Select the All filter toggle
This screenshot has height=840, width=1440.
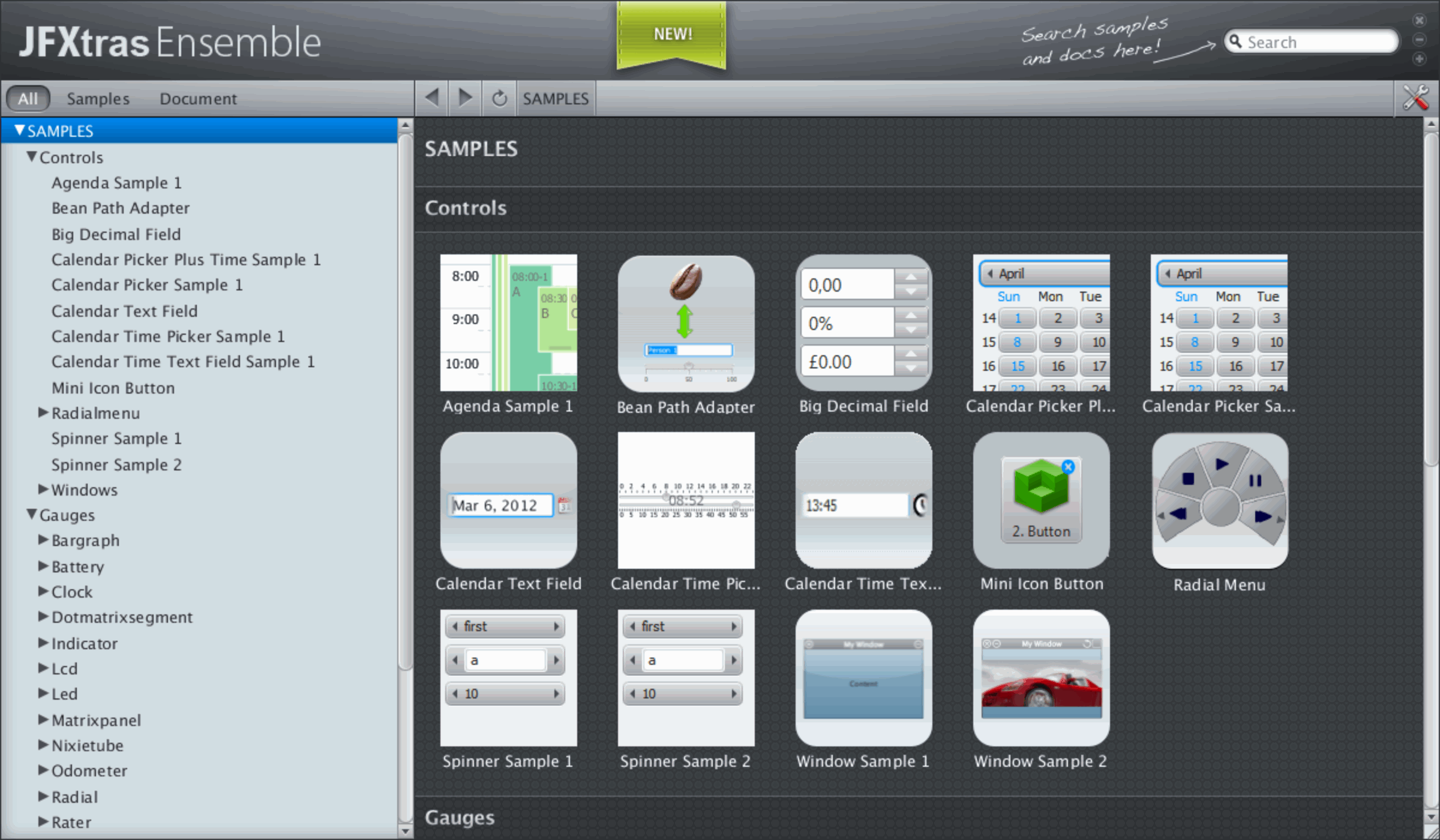28,98
